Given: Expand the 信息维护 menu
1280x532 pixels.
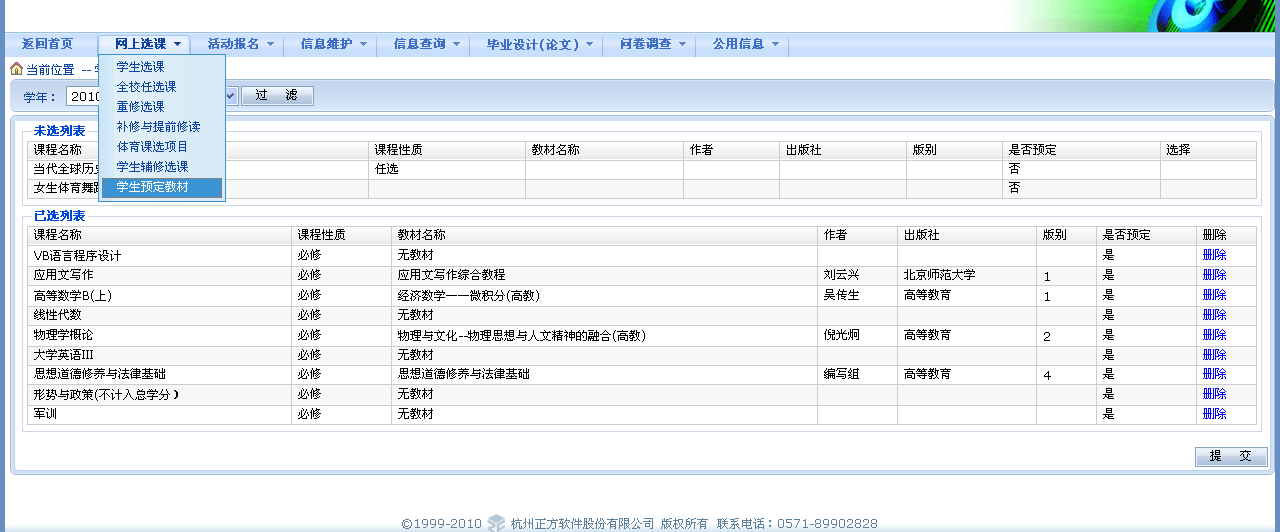Looking at the screenshot, I should tap(334, 44).
